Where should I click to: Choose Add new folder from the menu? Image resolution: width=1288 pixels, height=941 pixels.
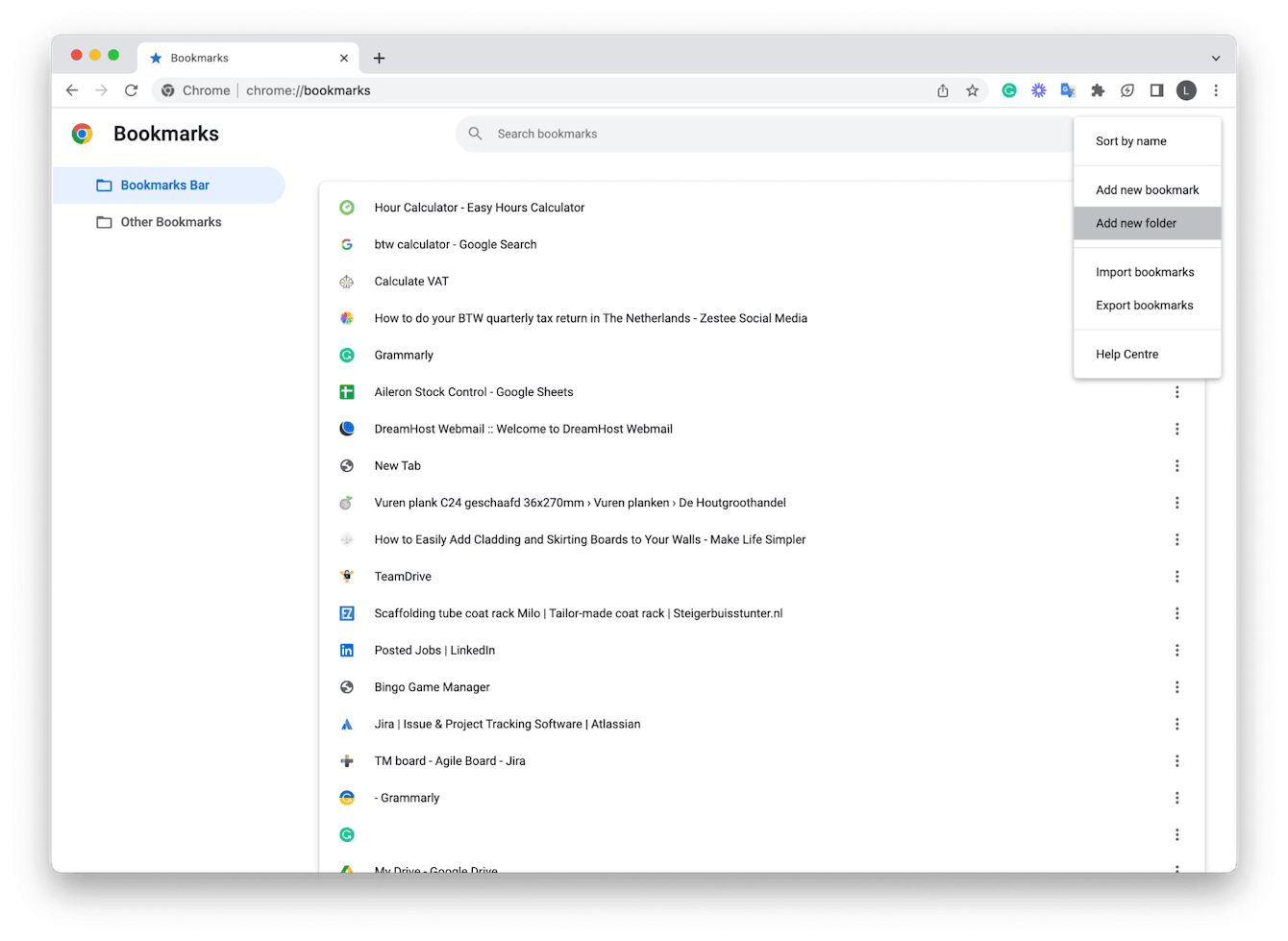[x=1134, y=223]
